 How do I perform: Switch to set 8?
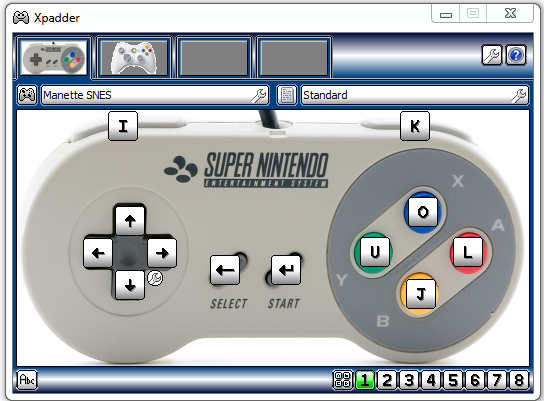tap(519, 380)
